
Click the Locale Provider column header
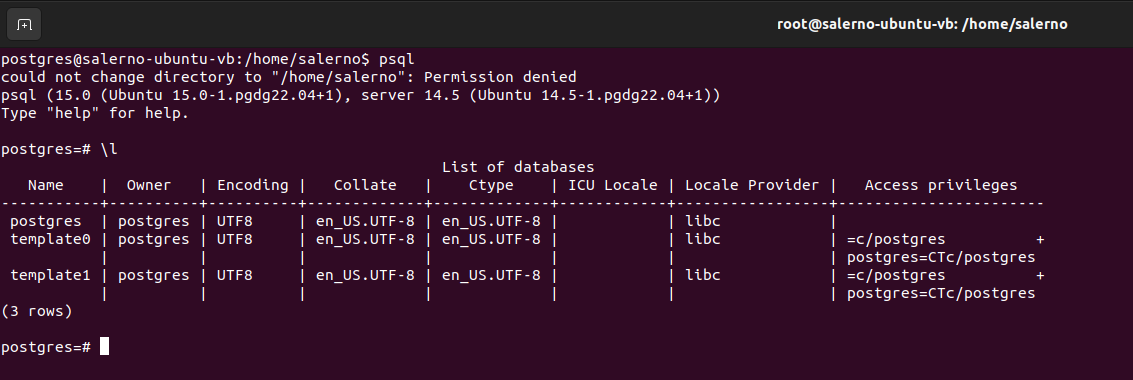tap(751, 185)
